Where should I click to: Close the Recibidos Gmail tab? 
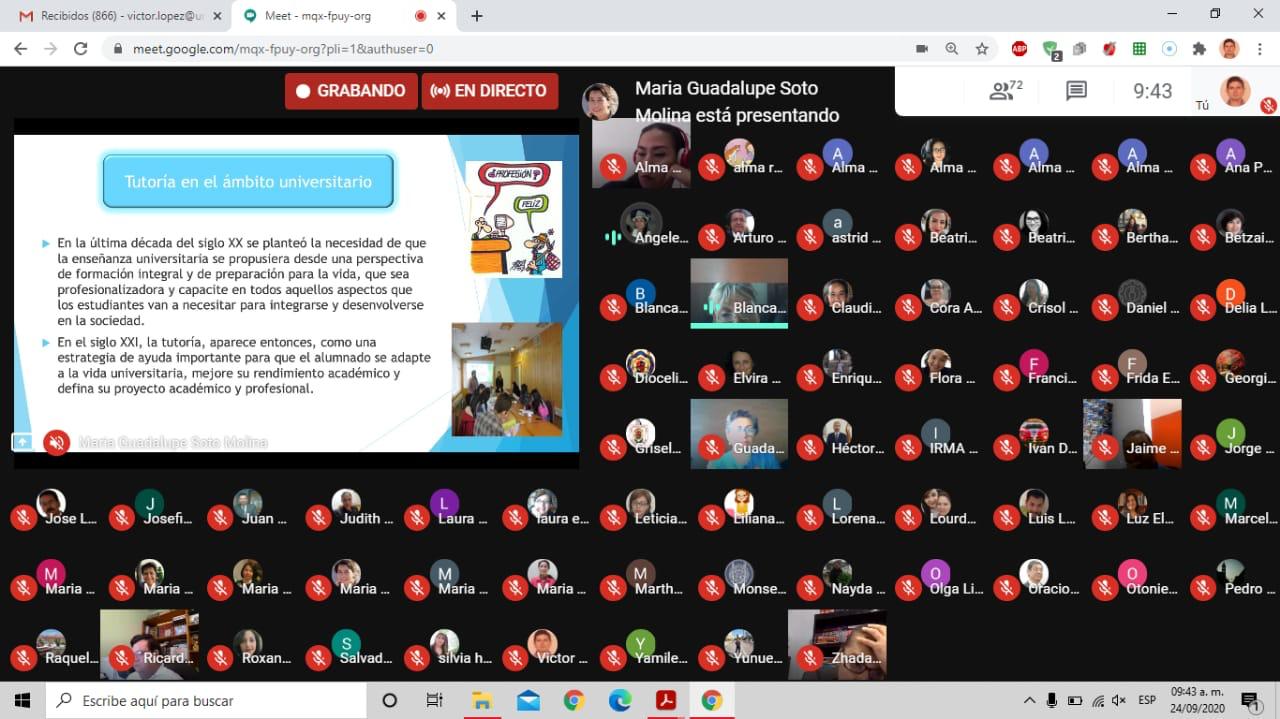click(x=216, y=16)
